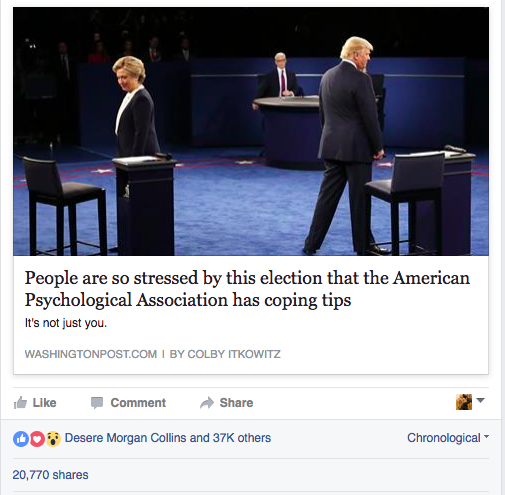The image size is (505, 495).
Task: Expand the arrow beside the profile avatar
Action: [x=480, y=400]
